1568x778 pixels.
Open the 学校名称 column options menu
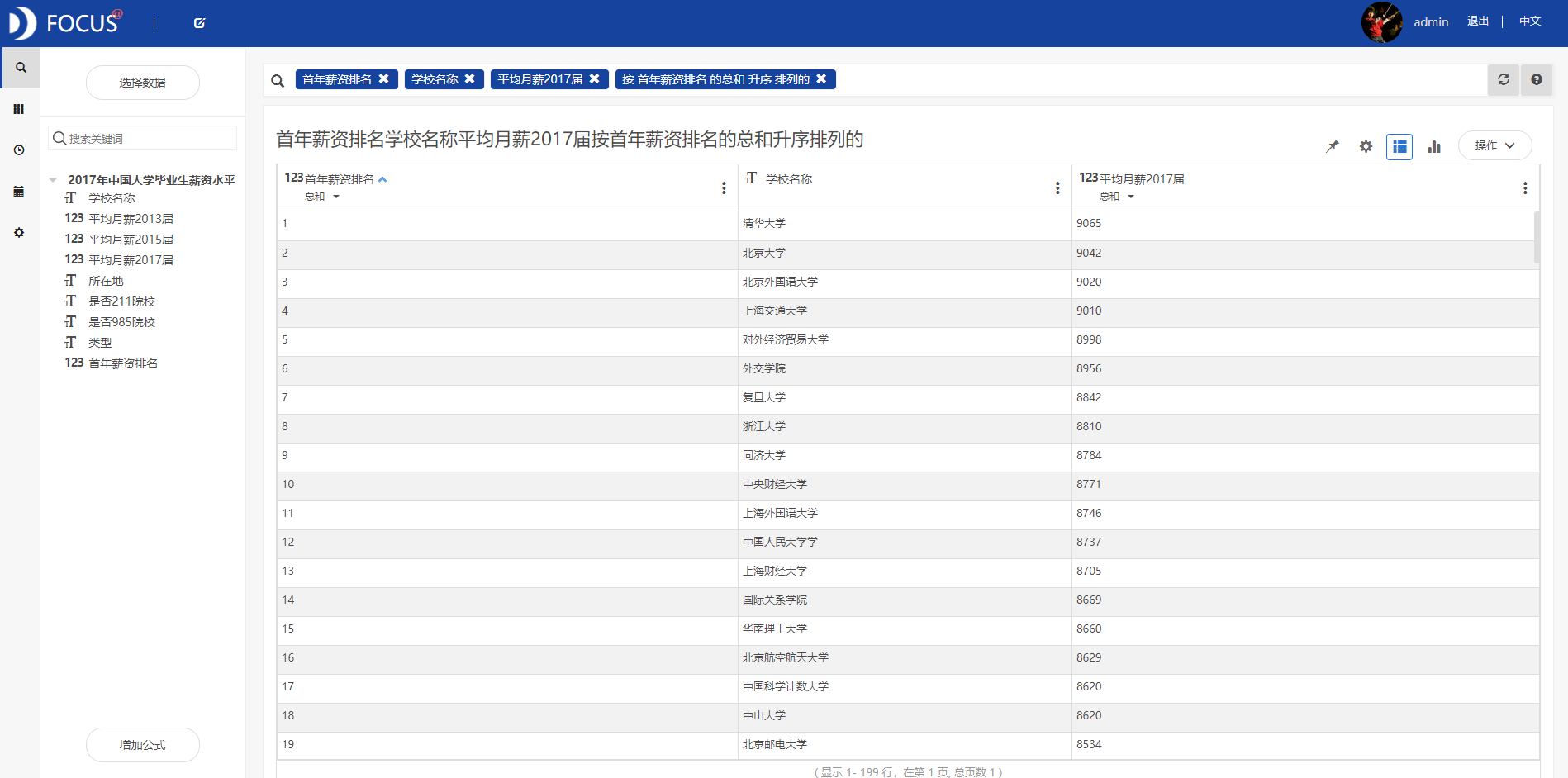click(1057, 187)
